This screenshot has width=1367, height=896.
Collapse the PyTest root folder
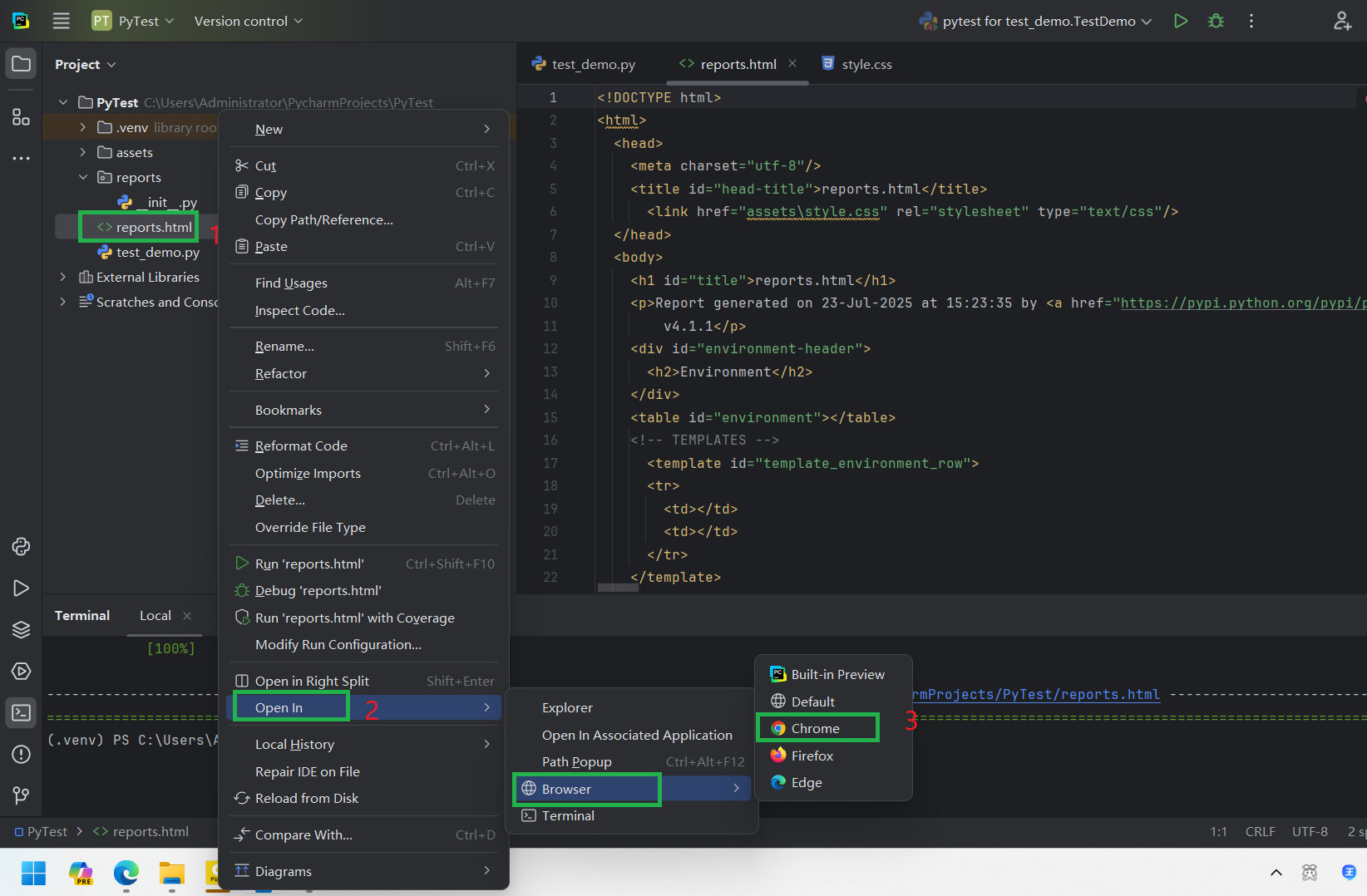pyautogui.click(x=63, y=102)
